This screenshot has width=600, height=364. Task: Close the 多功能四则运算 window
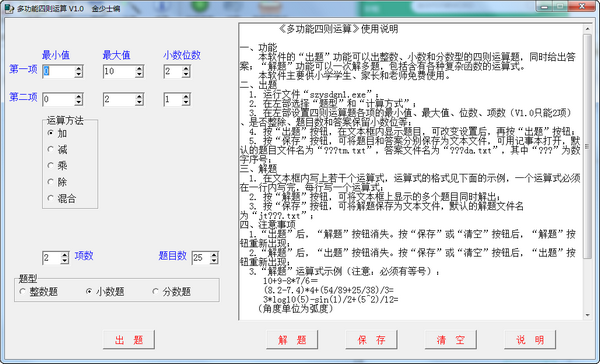click(582, 6)
